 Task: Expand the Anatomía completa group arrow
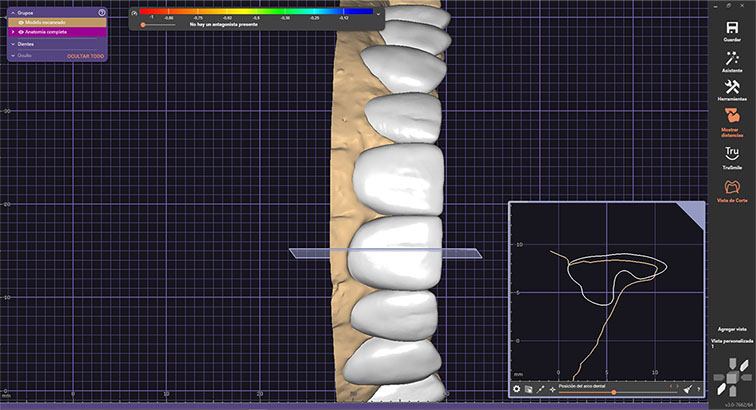[x=12, y=32]
